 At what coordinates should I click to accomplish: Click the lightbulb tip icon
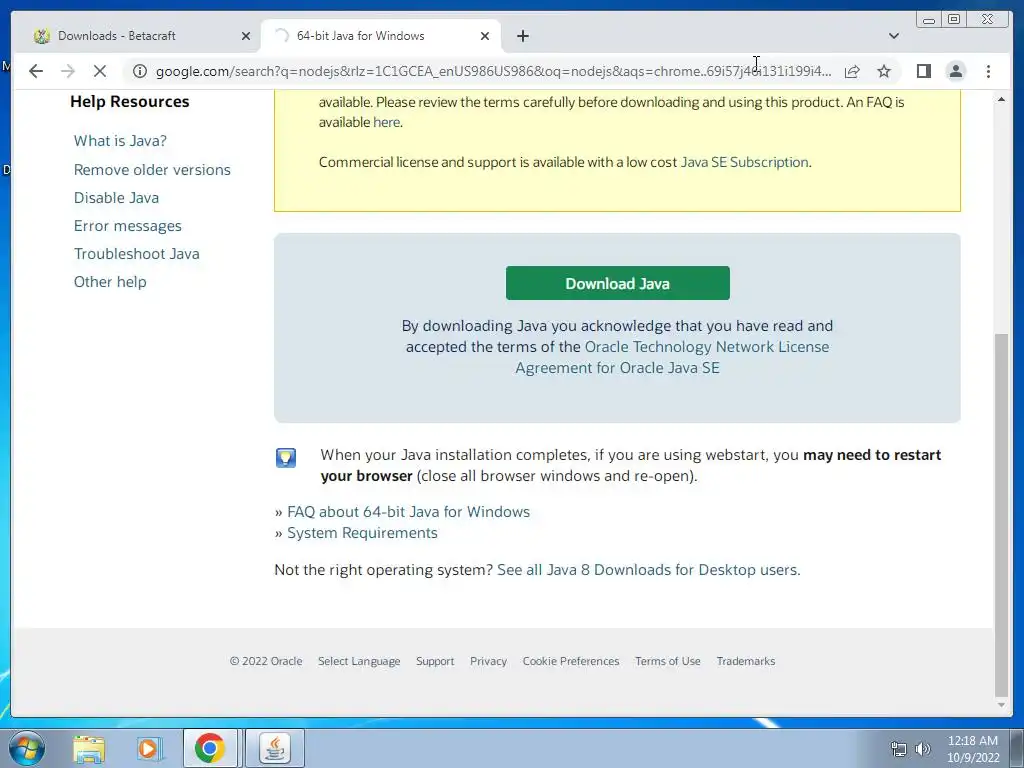[285, 457]
